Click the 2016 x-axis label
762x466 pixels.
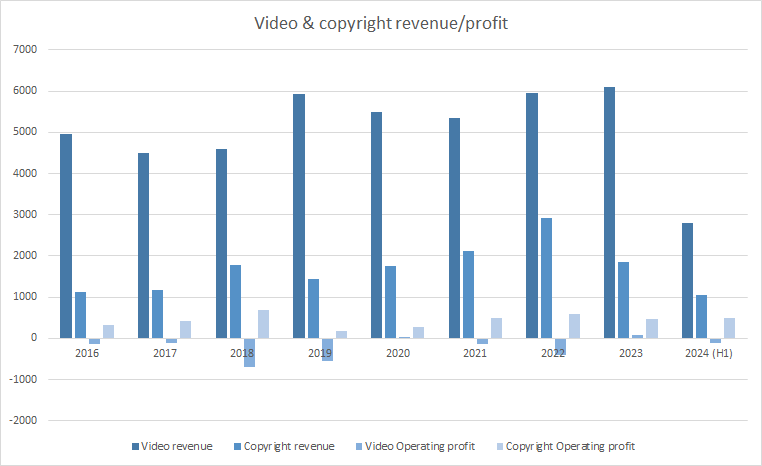[87, 353]
